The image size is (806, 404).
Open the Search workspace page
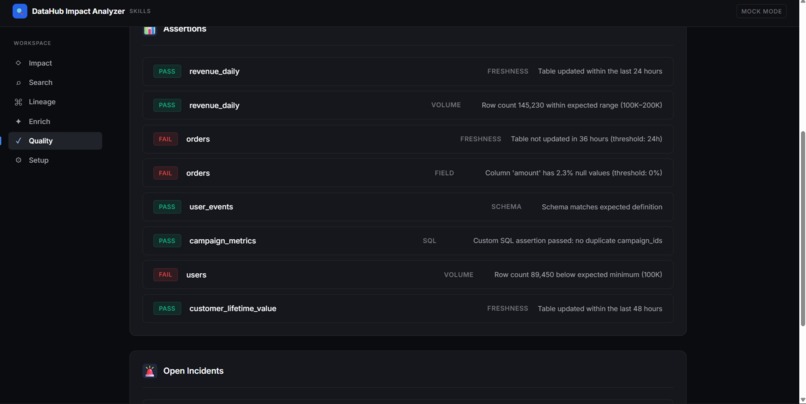pos(55,83)
